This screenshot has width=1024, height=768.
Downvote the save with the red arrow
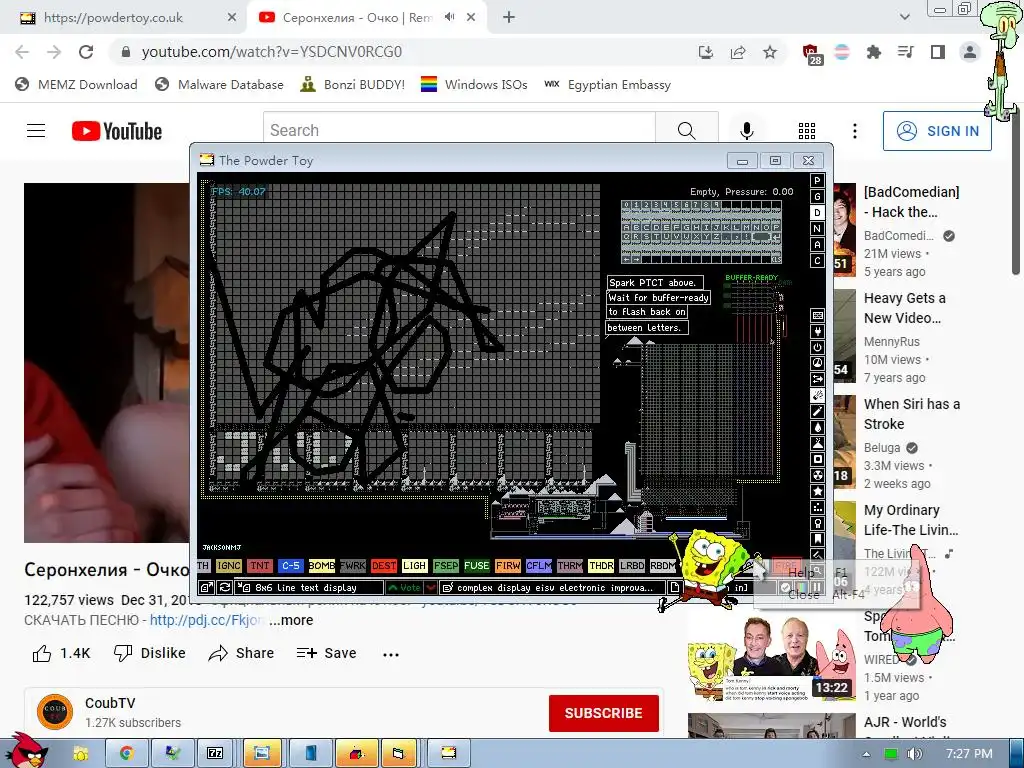(x=431, y=587)
